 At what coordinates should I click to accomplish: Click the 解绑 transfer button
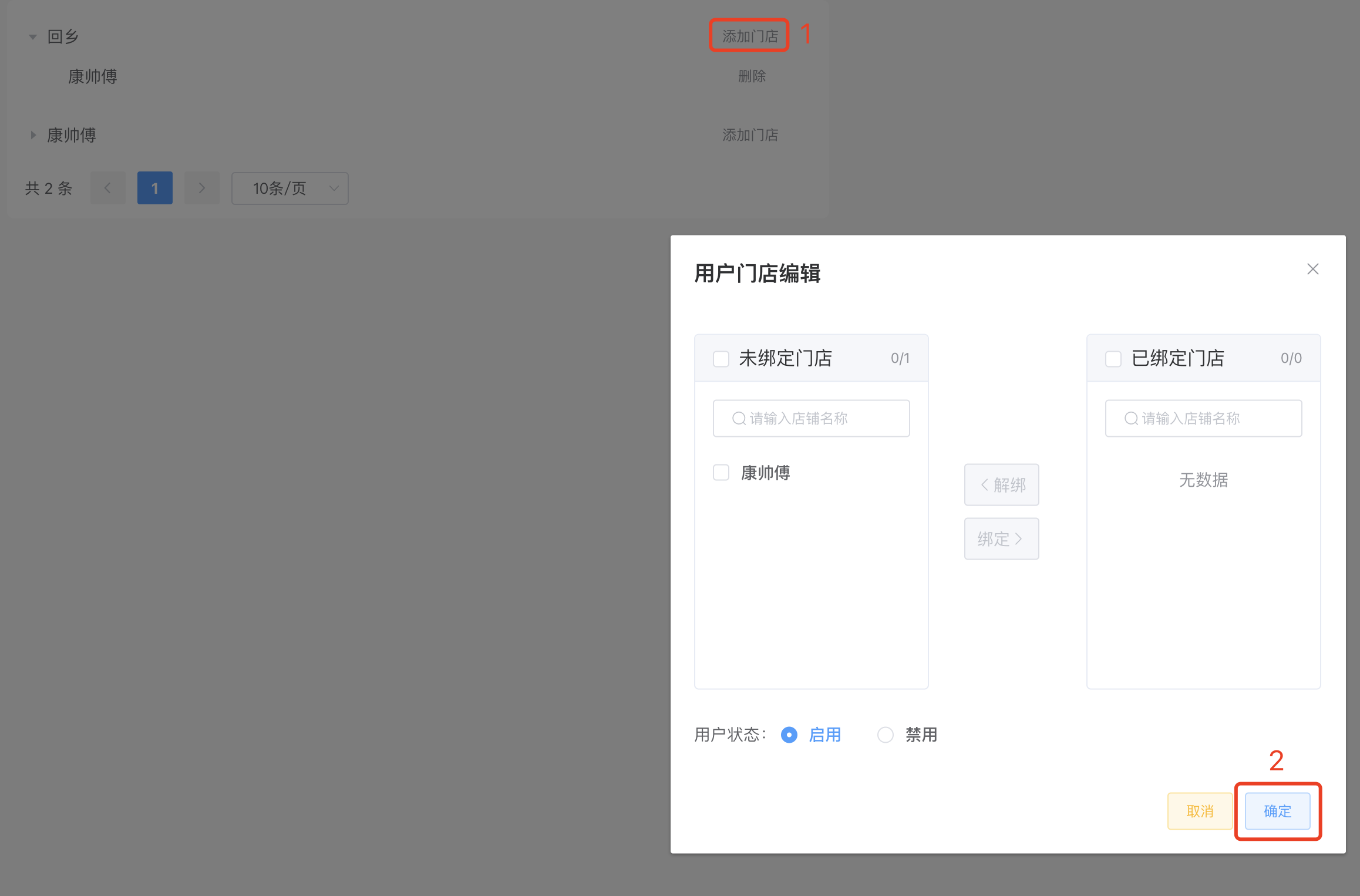[x=1001, y=484]
